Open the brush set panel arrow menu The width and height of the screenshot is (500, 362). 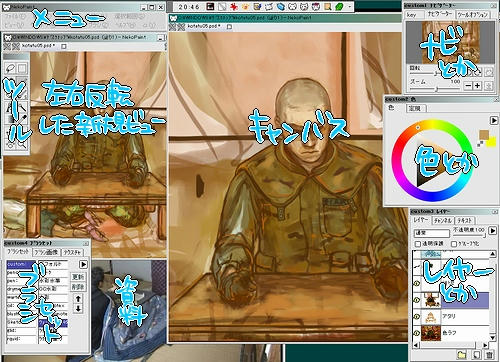click(83, 264)
